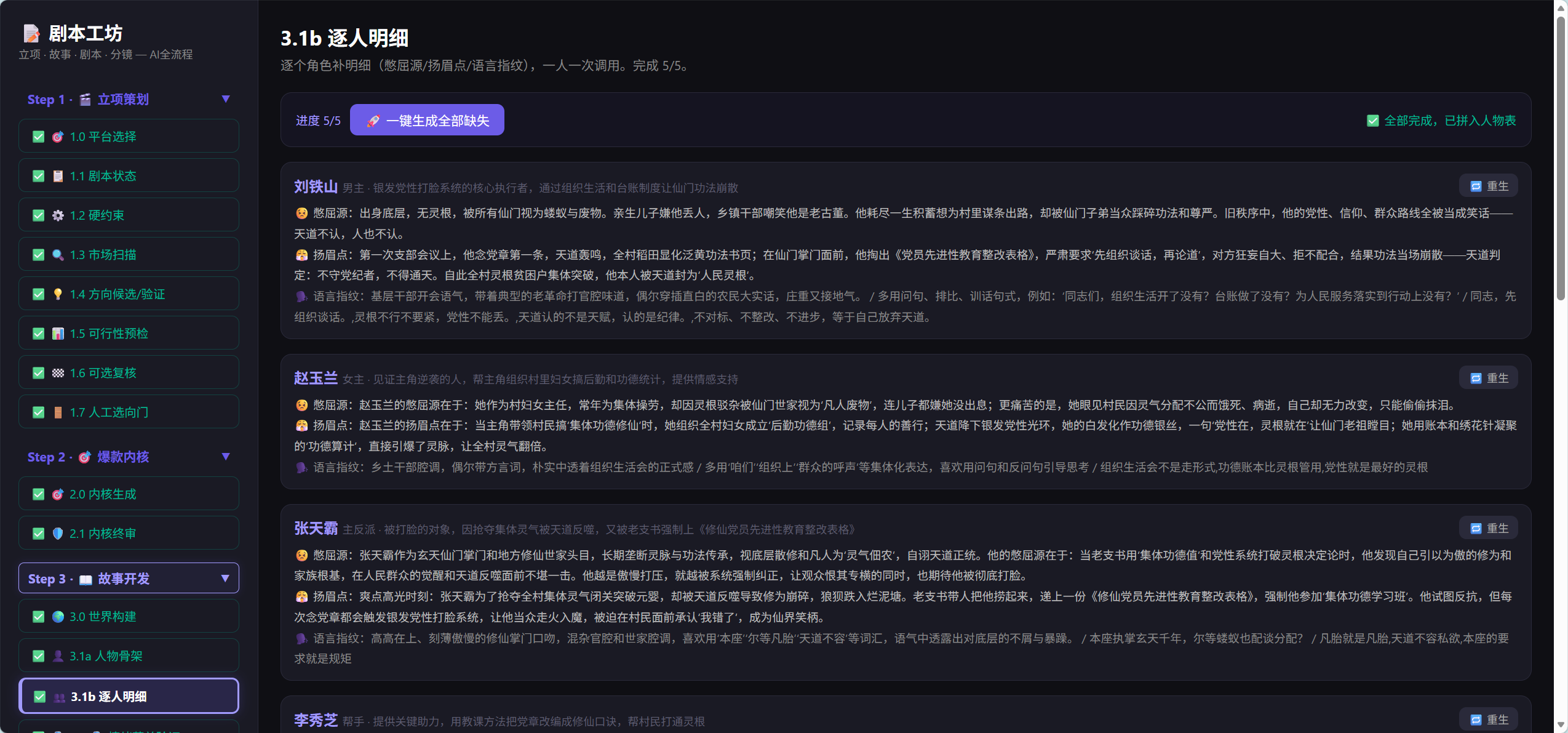Regenerate 李秀芝 character details with 重生
This screenshot has height=733, width=1568.
(1489, 719)
